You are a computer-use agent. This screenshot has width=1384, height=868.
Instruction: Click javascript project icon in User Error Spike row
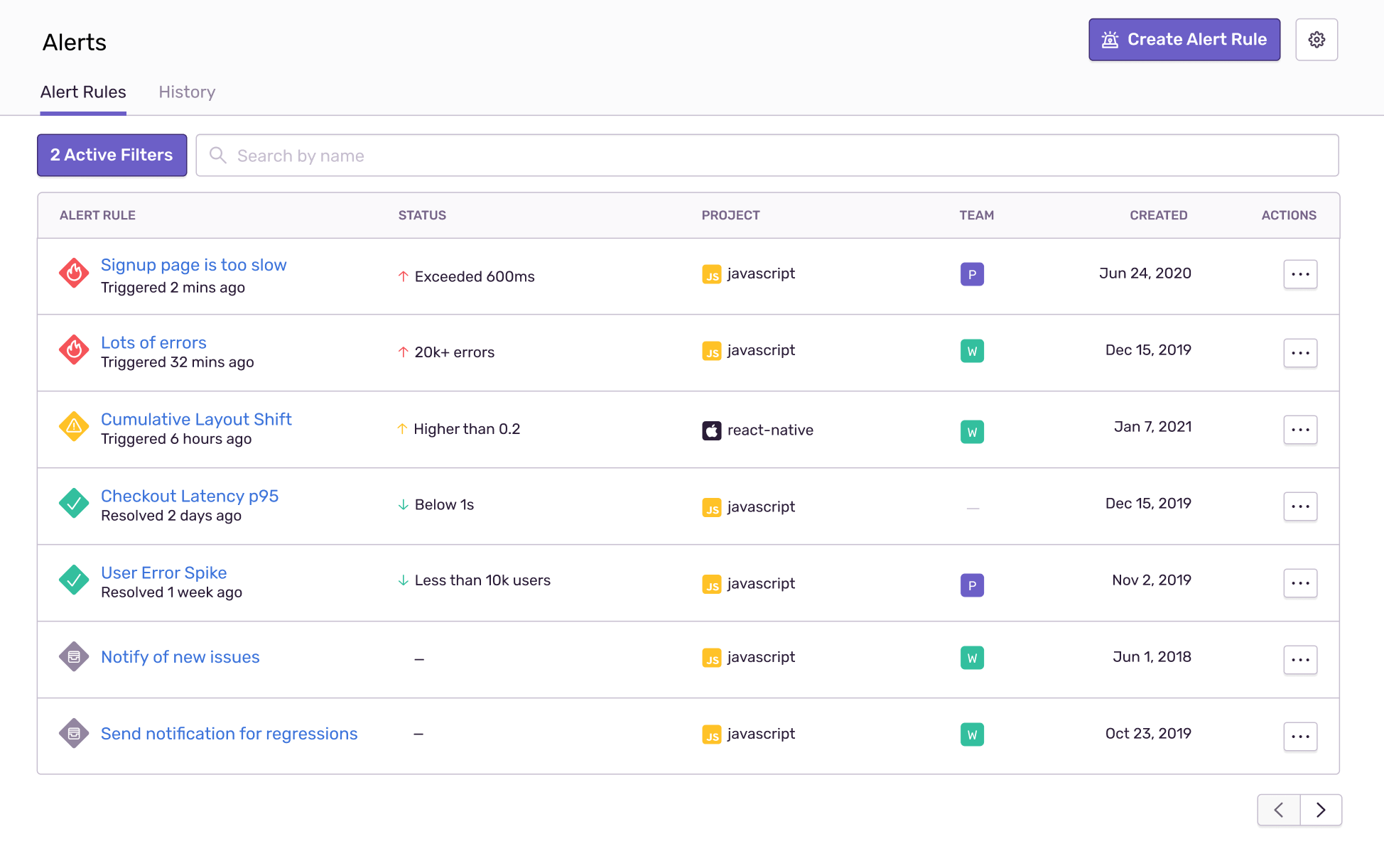[711, 585]
